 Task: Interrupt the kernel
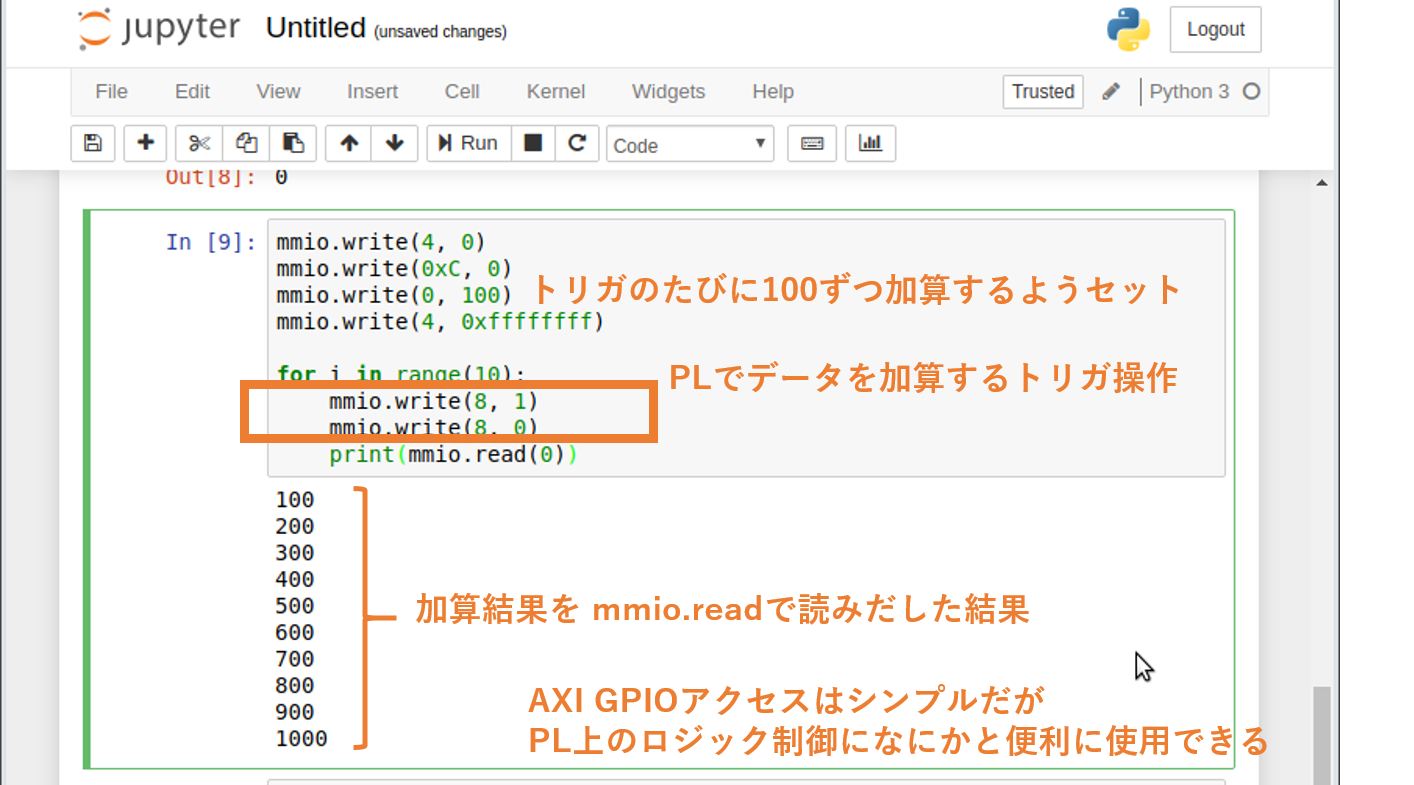coord(532,143)
